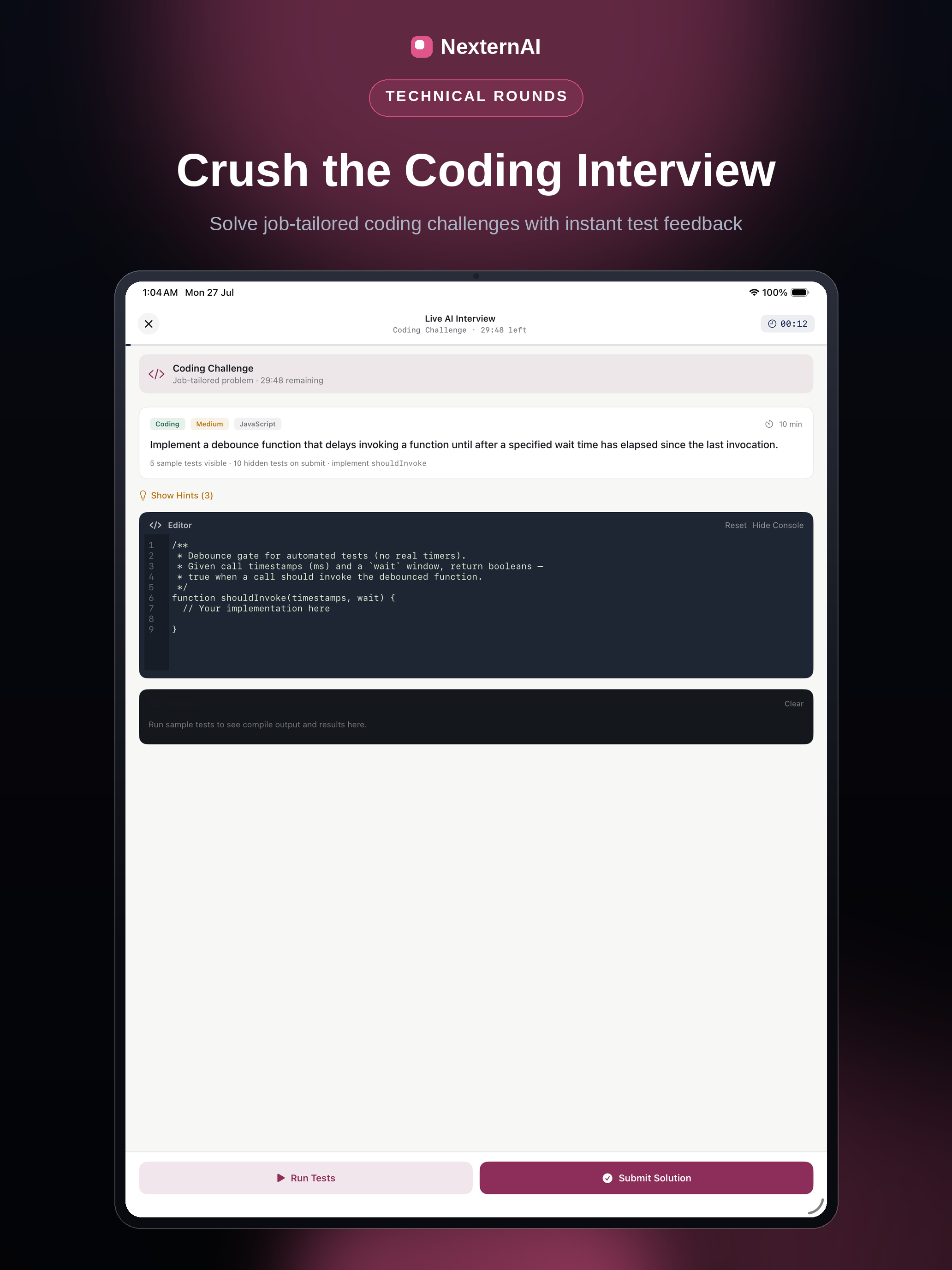The image size is (952, 1270).
Task: Click 'Live AI Interview' title
Action: (460, 318)
